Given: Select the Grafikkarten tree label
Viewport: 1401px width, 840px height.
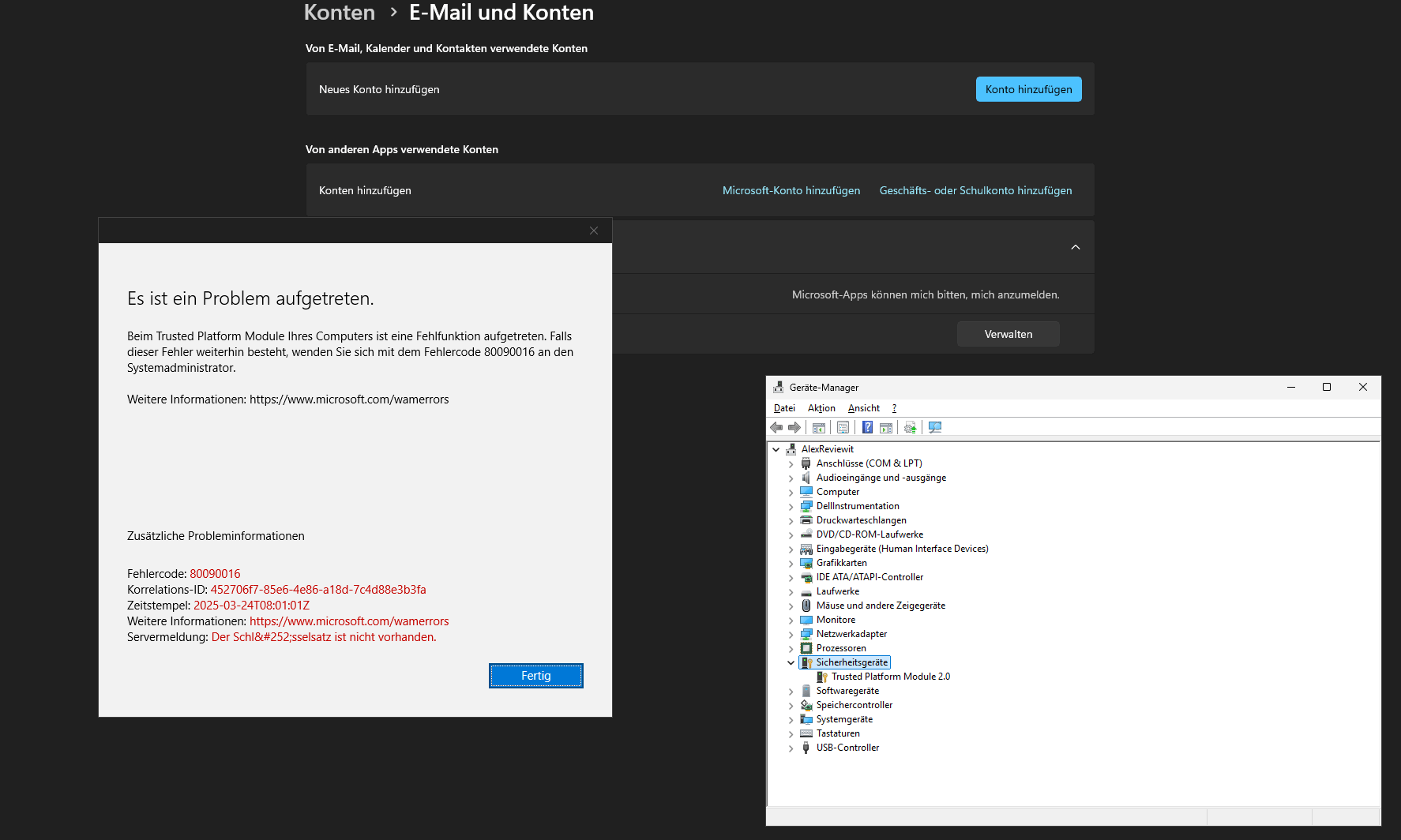Looking at the screenshot, I should (841, 563).
